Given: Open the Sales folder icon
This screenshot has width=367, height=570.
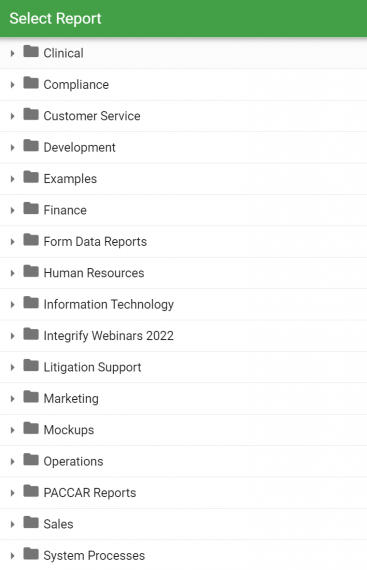Looking at the screenshot, I should 31,522.
